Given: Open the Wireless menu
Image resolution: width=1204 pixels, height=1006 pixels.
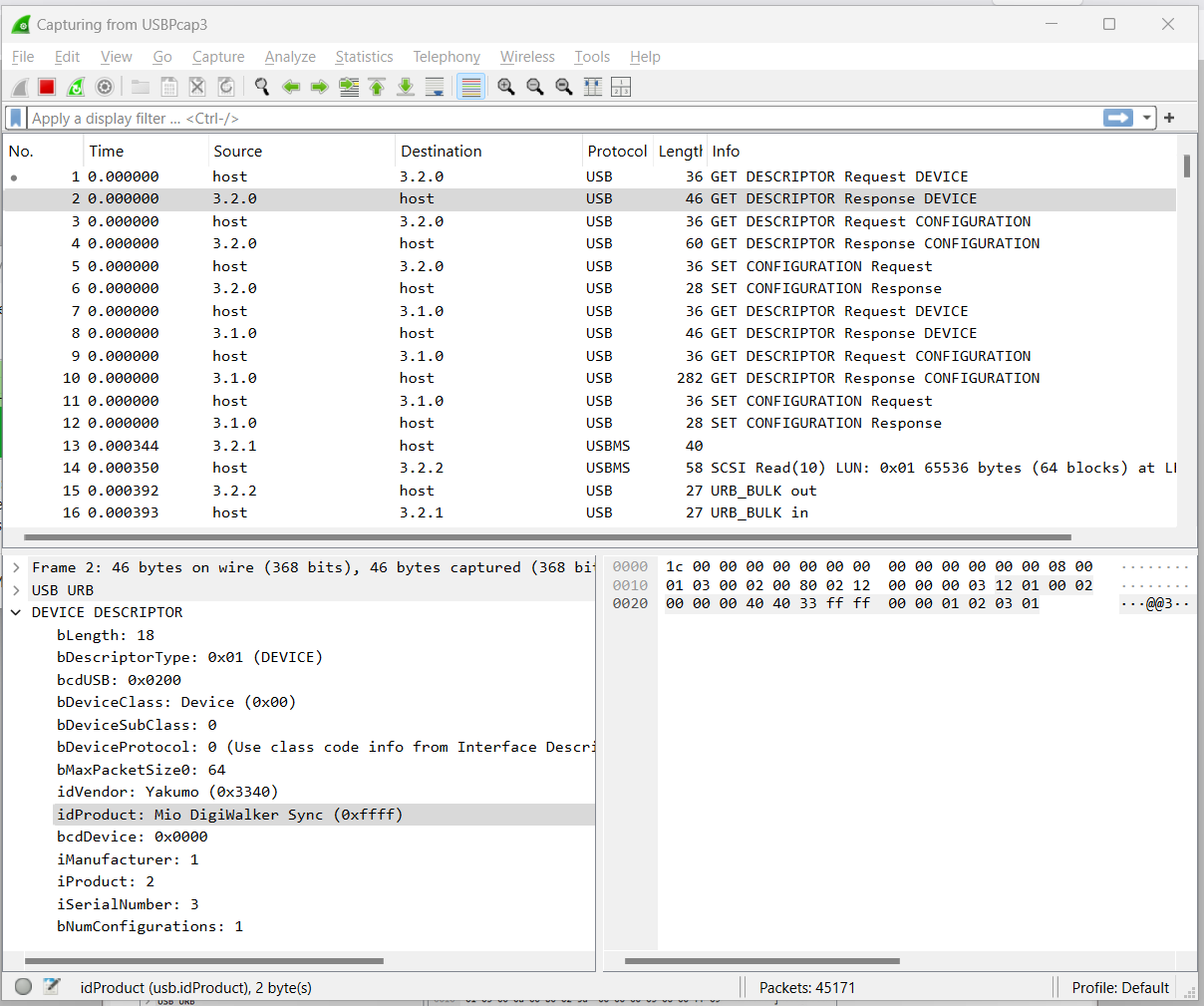Looking at the screenshot, I should [x=527, y=57].
